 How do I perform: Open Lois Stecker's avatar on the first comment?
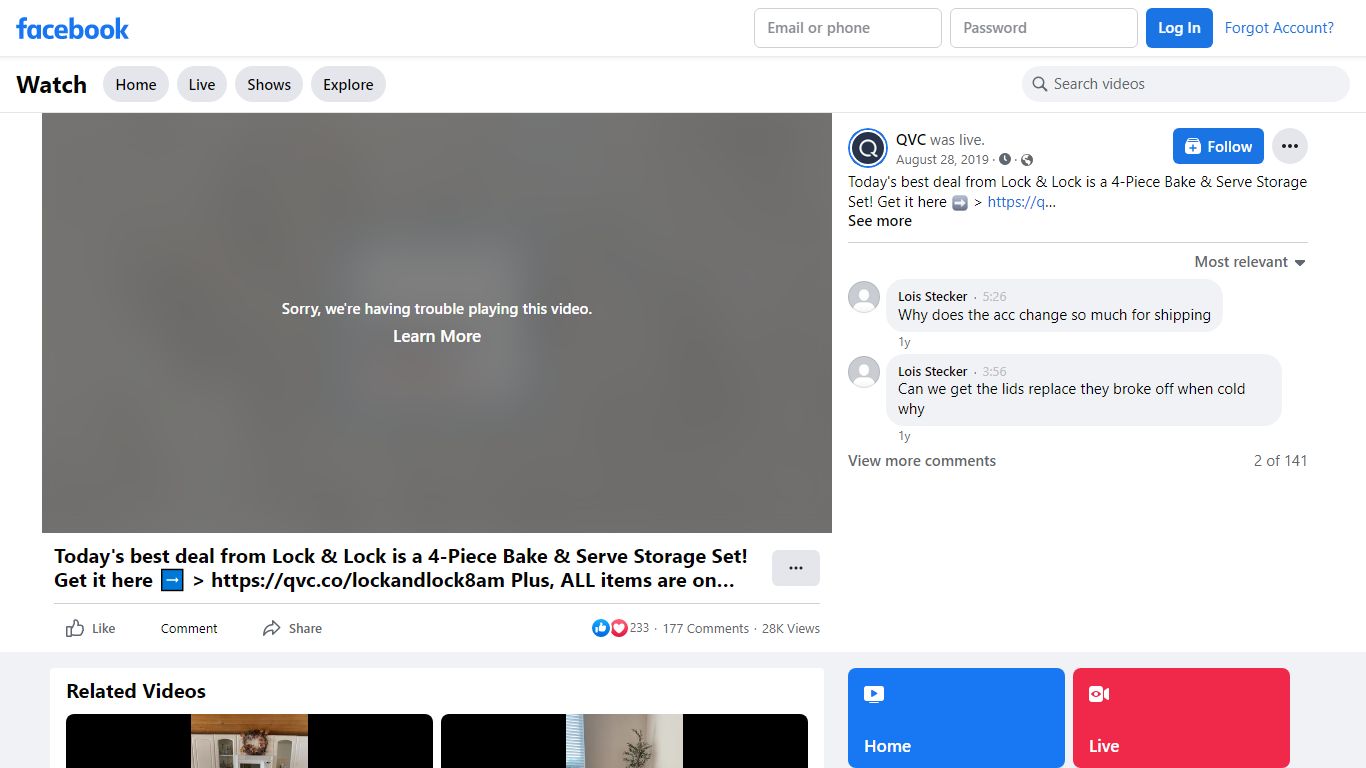point(864,297)
